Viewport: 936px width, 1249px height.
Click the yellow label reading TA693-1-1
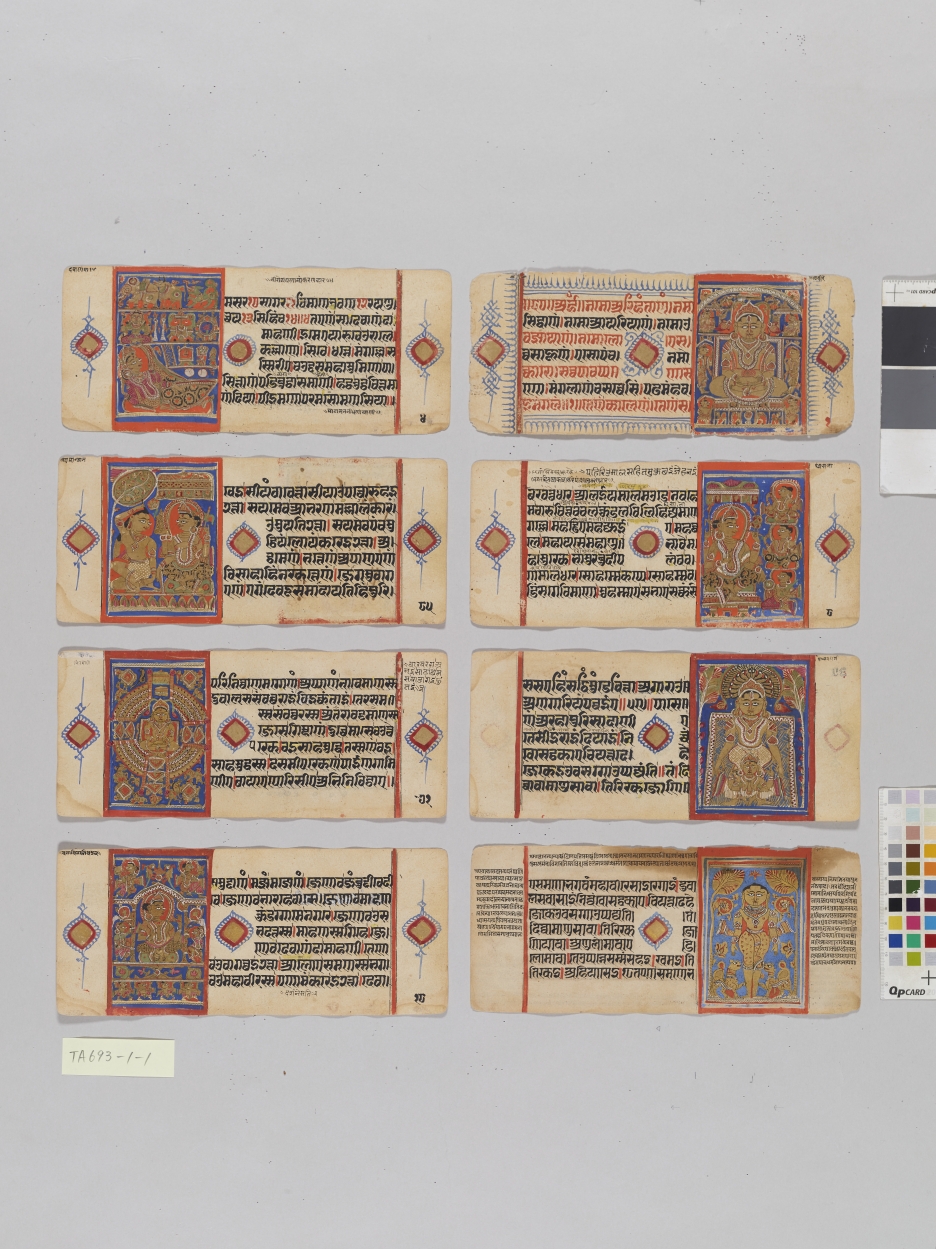(x=117, y=1057)
